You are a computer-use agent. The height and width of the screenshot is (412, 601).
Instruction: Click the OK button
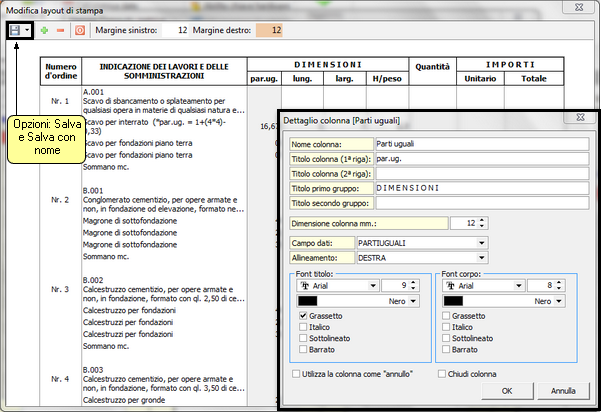coord(507,390)
